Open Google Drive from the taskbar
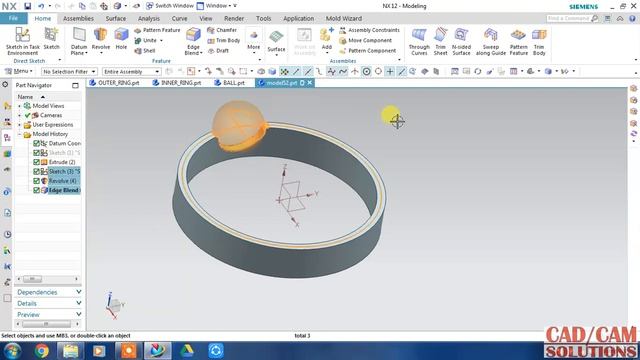The image size is (640, 360). [187, 351]
